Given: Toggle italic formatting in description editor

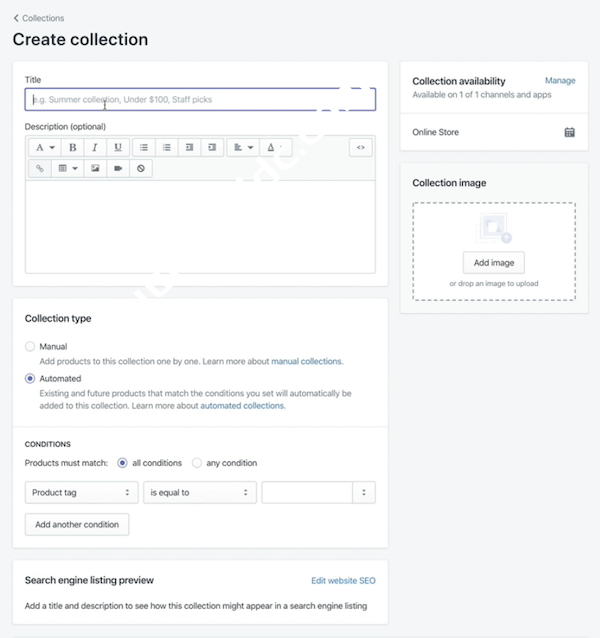Looking at the screenshot, I should [95, 148].
